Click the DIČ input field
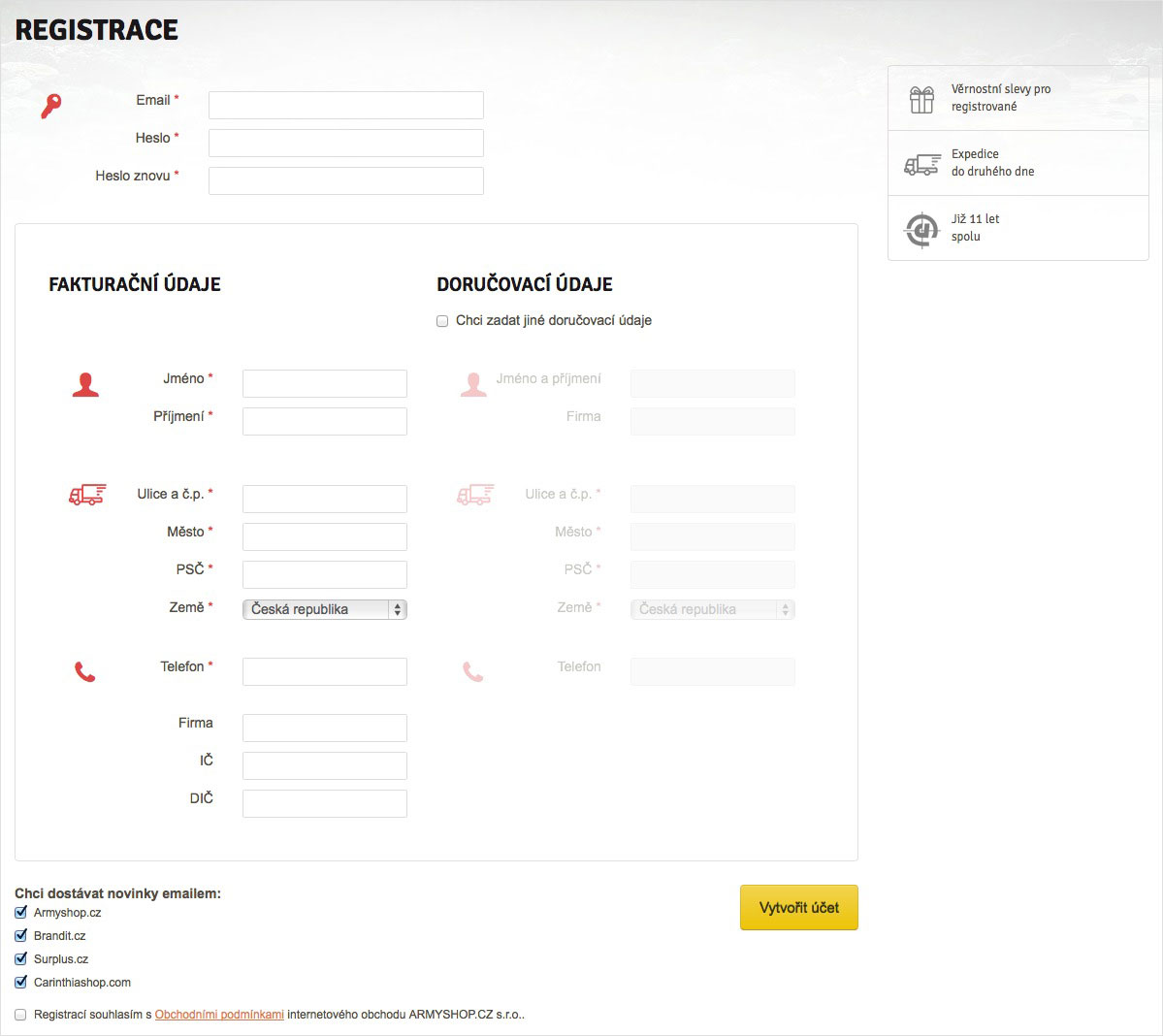 pos(325,803)
